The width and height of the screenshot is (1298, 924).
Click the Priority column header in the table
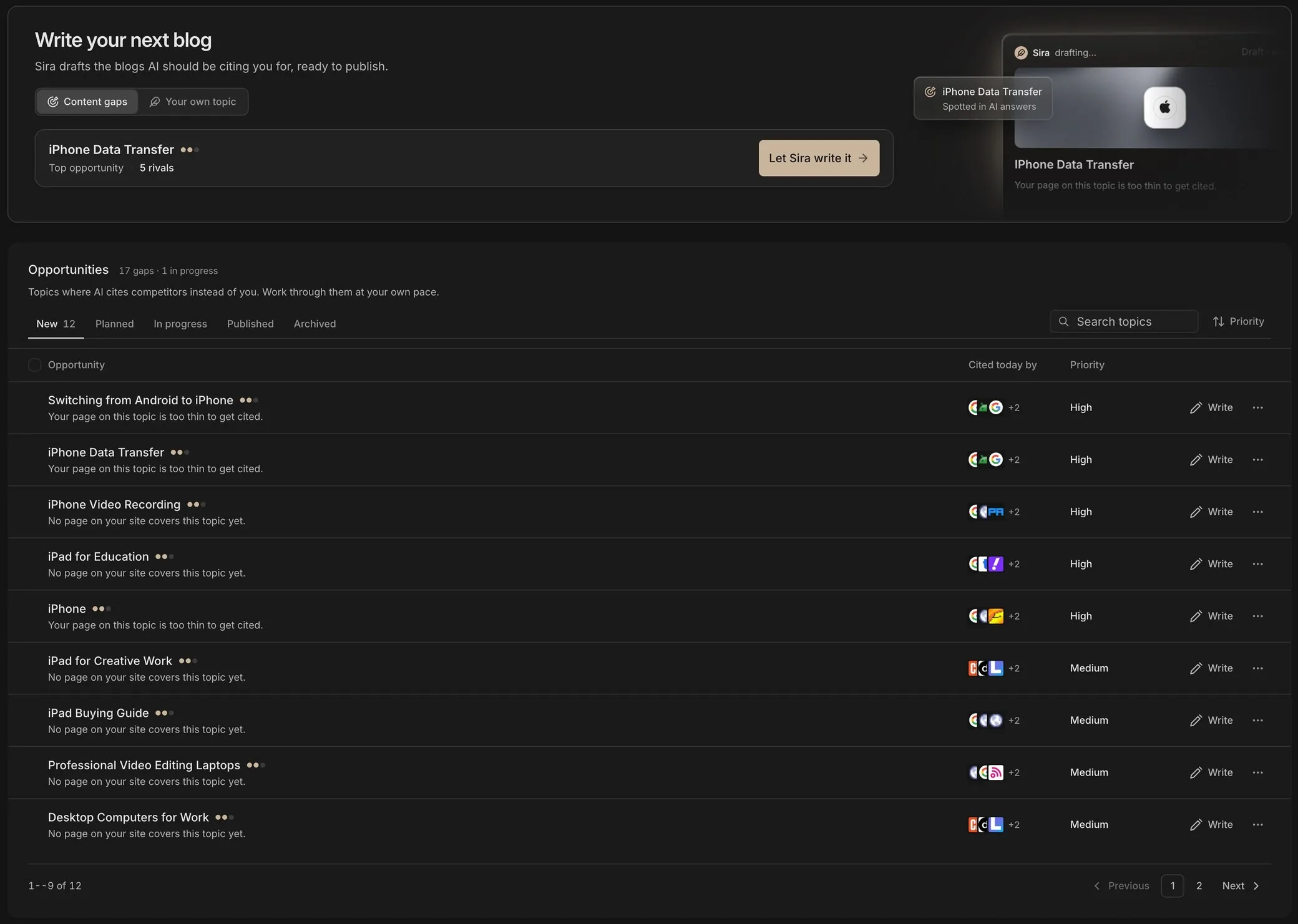(x=1087, y=365)
